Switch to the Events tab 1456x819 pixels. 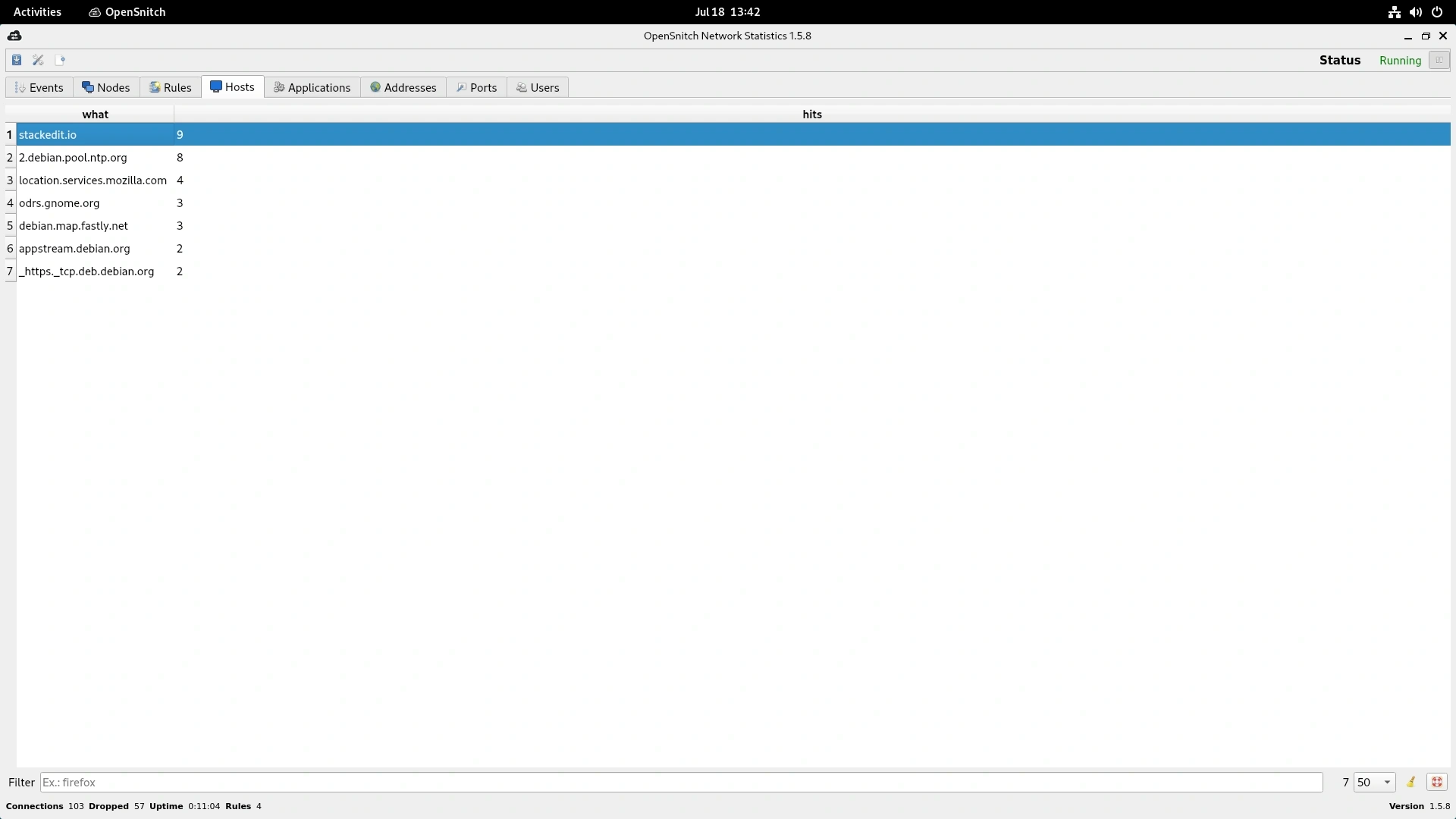coord(39,87)
